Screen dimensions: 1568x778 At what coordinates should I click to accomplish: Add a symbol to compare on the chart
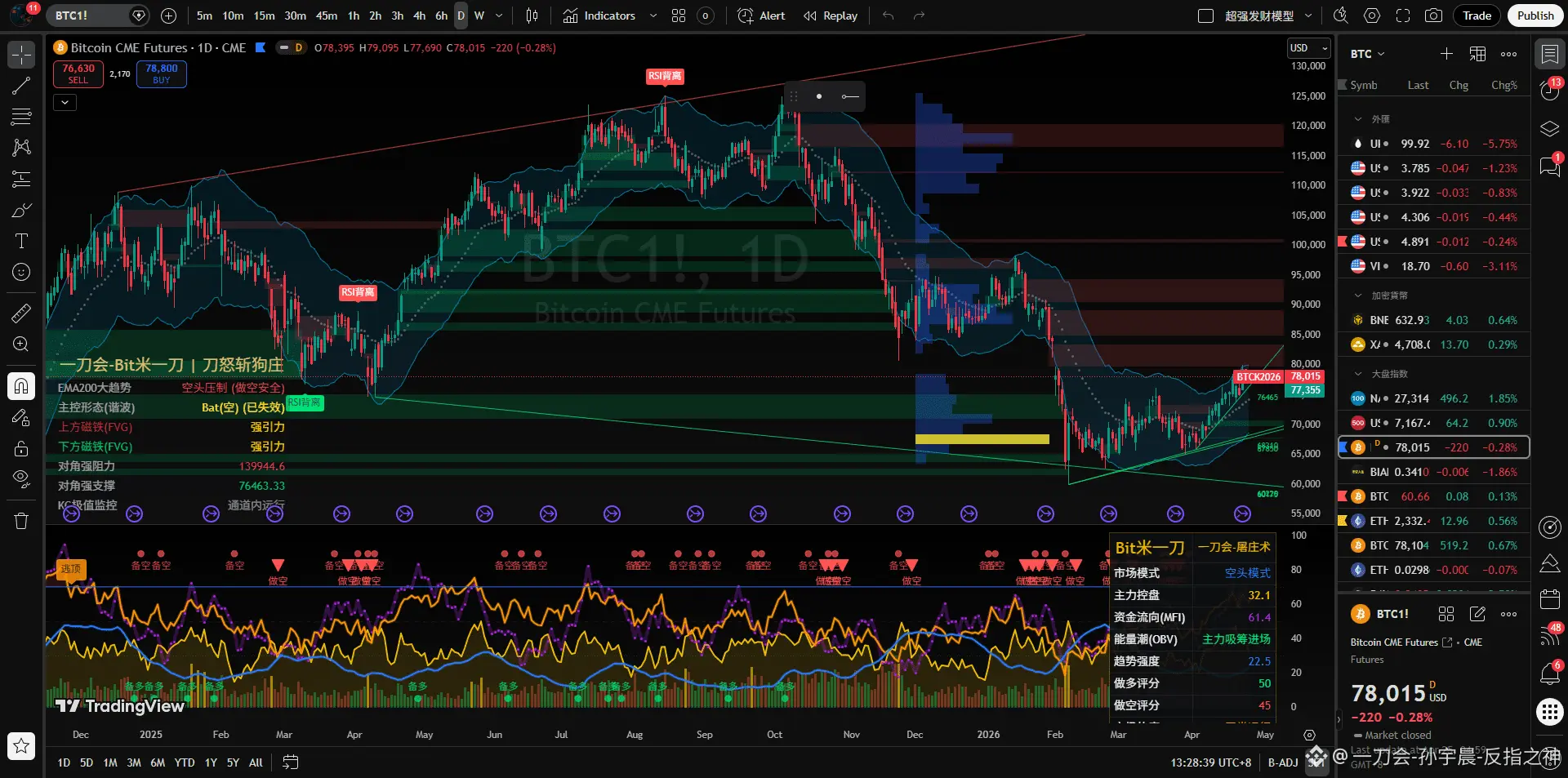pos(168,16)
